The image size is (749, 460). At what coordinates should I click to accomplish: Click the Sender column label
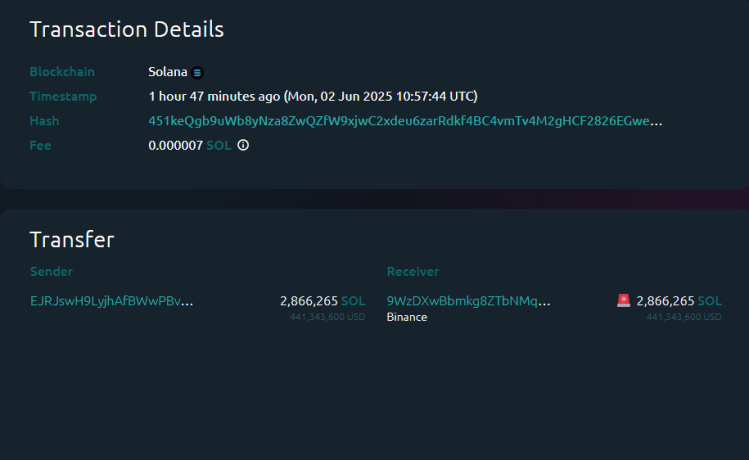pos(51,271)
